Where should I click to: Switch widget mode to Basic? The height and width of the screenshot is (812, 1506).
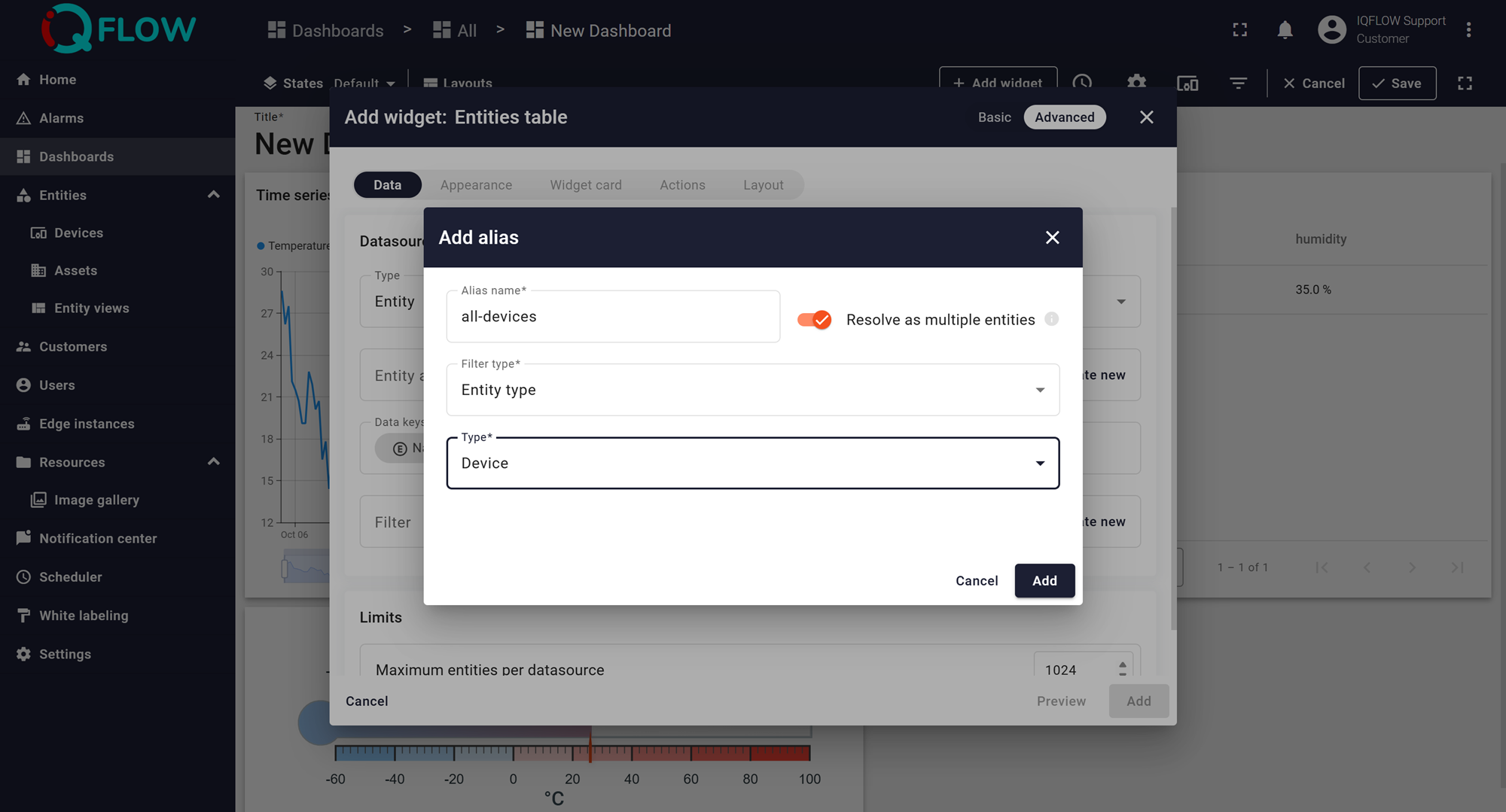click(994, 117)
